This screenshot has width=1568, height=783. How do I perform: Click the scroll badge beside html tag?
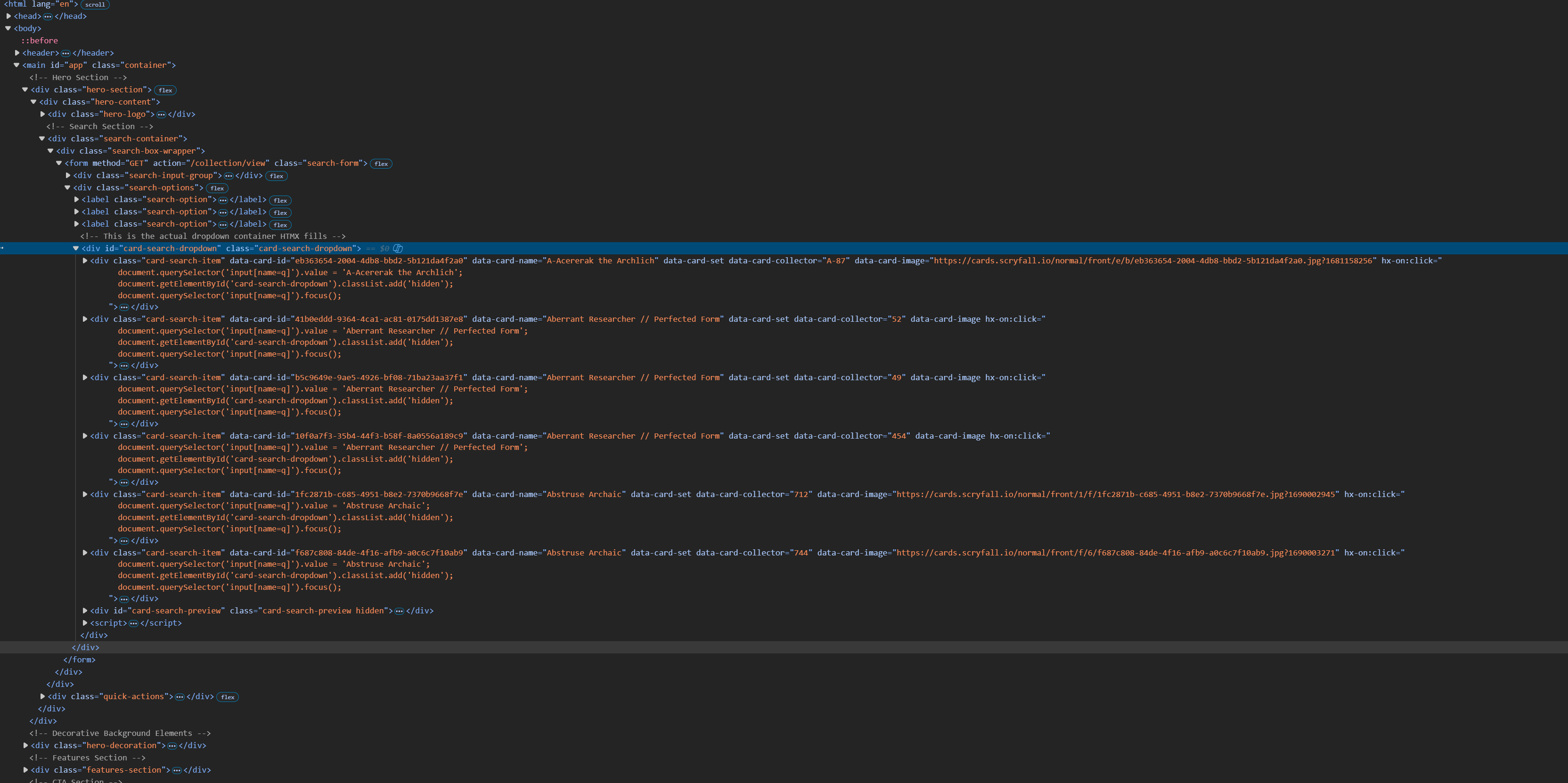(95, 4)
